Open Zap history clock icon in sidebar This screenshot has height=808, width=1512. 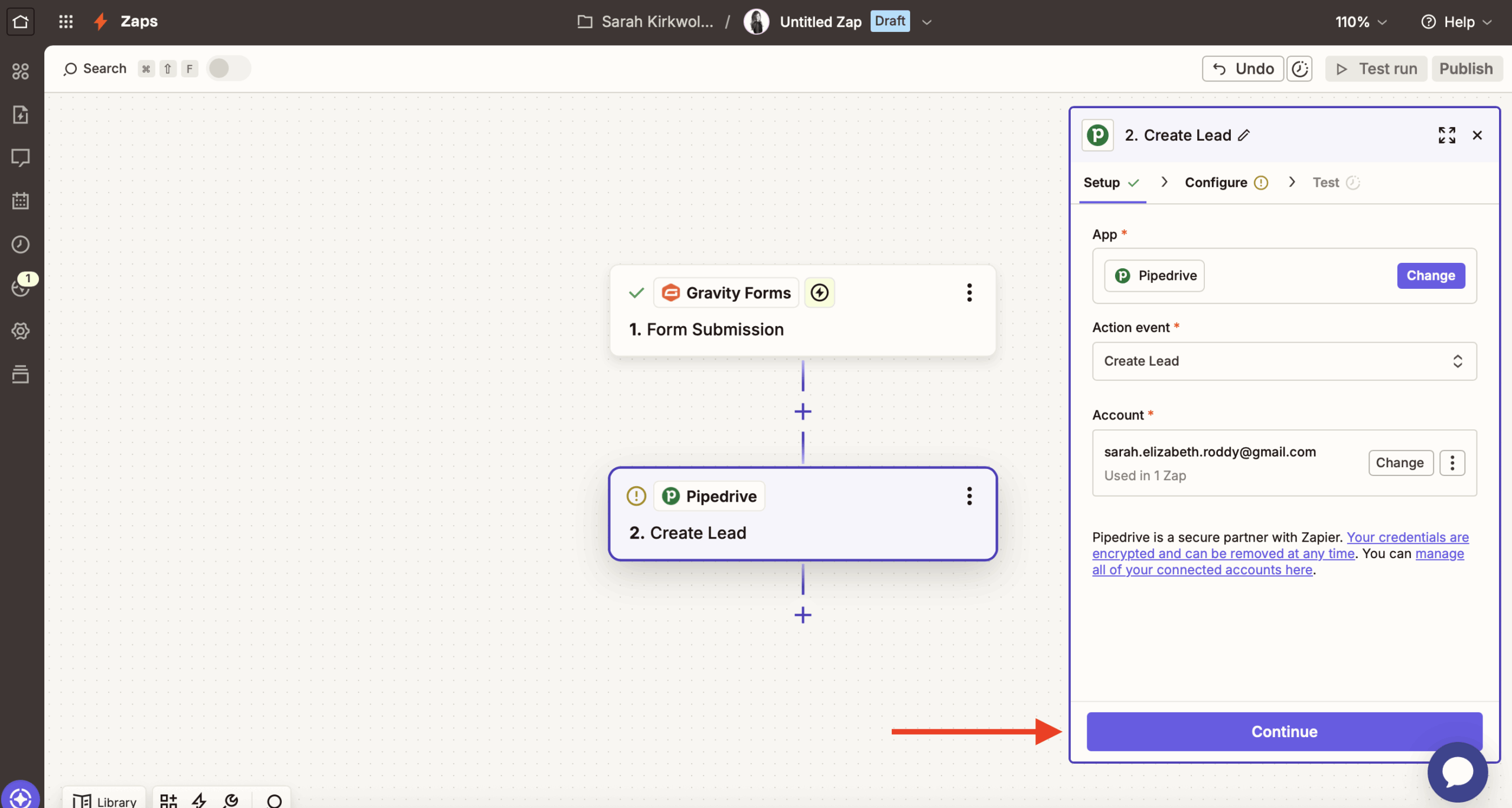point(21,244)
